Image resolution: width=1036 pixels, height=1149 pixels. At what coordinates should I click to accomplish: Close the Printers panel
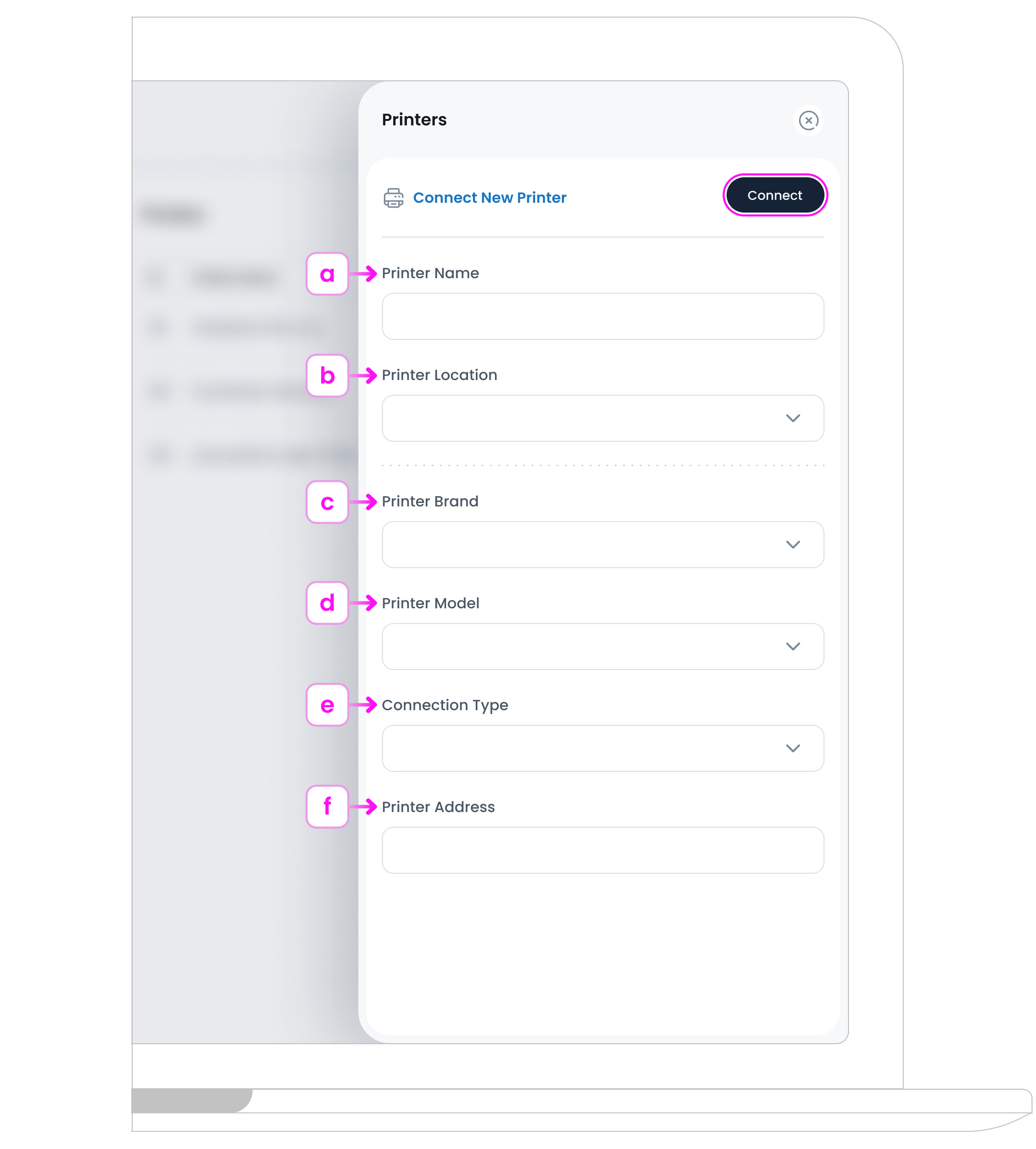point(808,120)
